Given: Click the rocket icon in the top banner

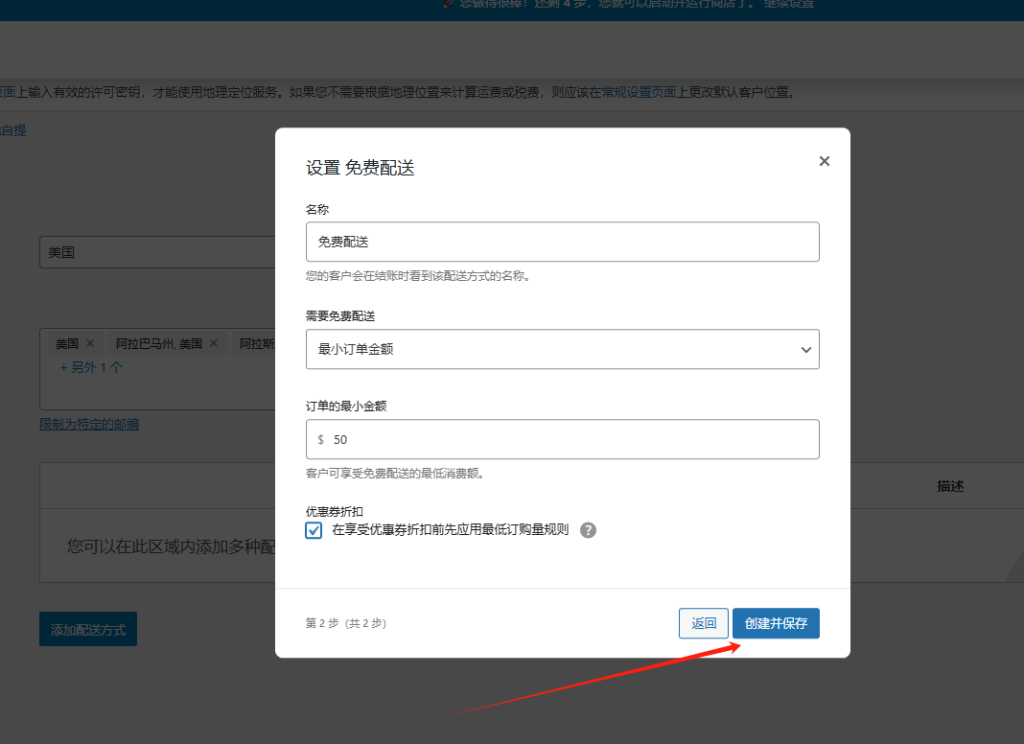Looking at the screenshot, I should pyautogui.click(x=446, y=5).
